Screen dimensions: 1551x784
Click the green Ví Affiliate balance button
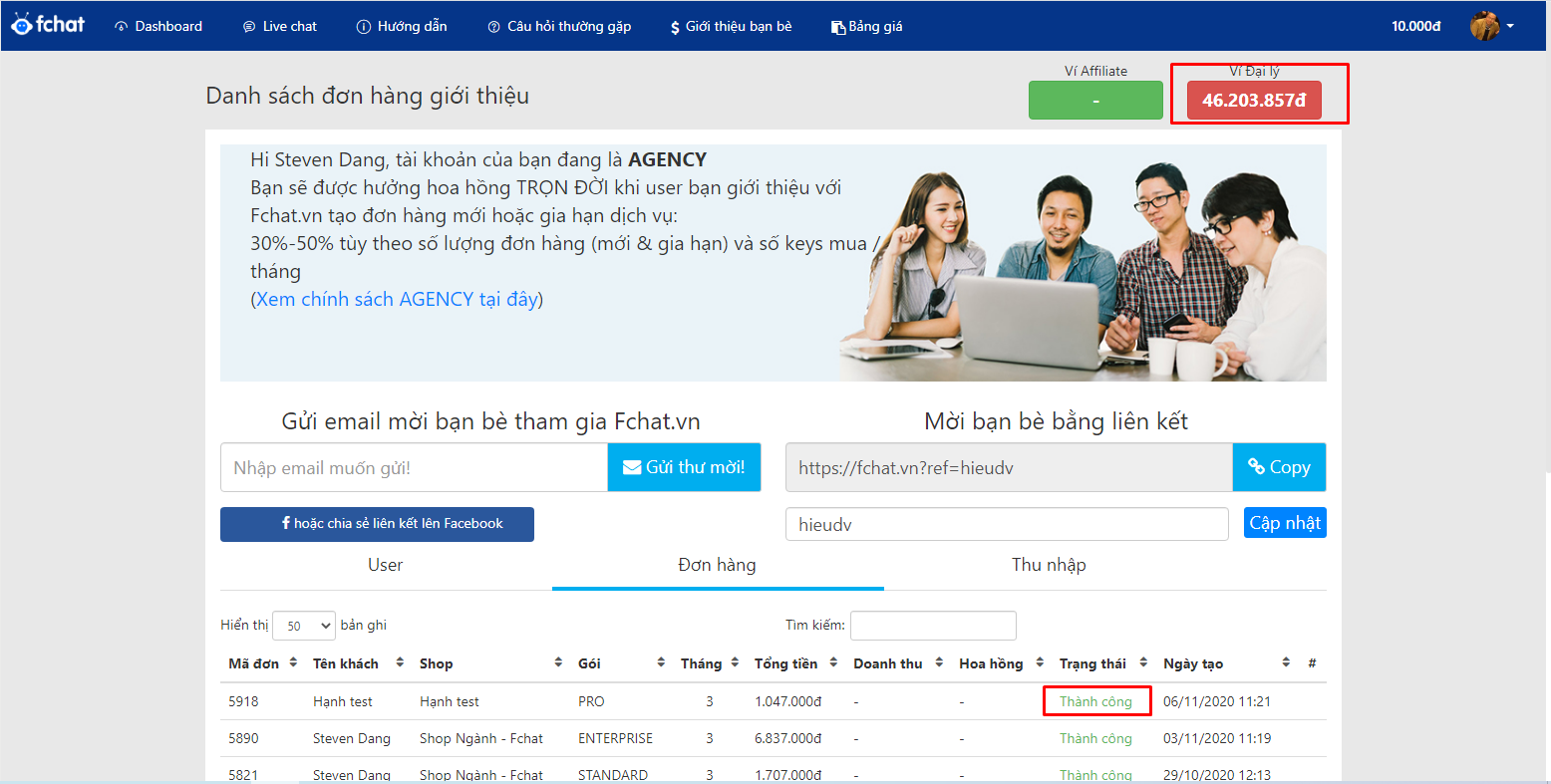[x=1095, y=101]
